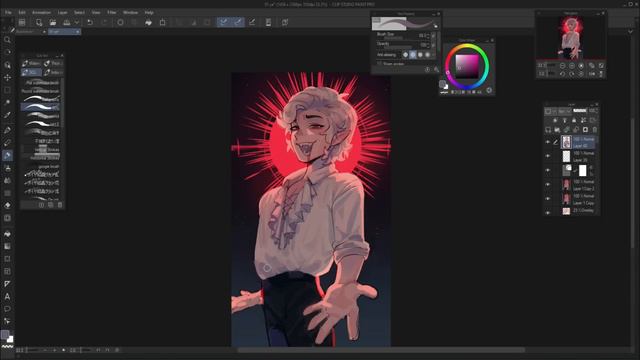Hide the fourth layer in Layer panel
This screenshot has width=640, height=360.
coord(548,184)
